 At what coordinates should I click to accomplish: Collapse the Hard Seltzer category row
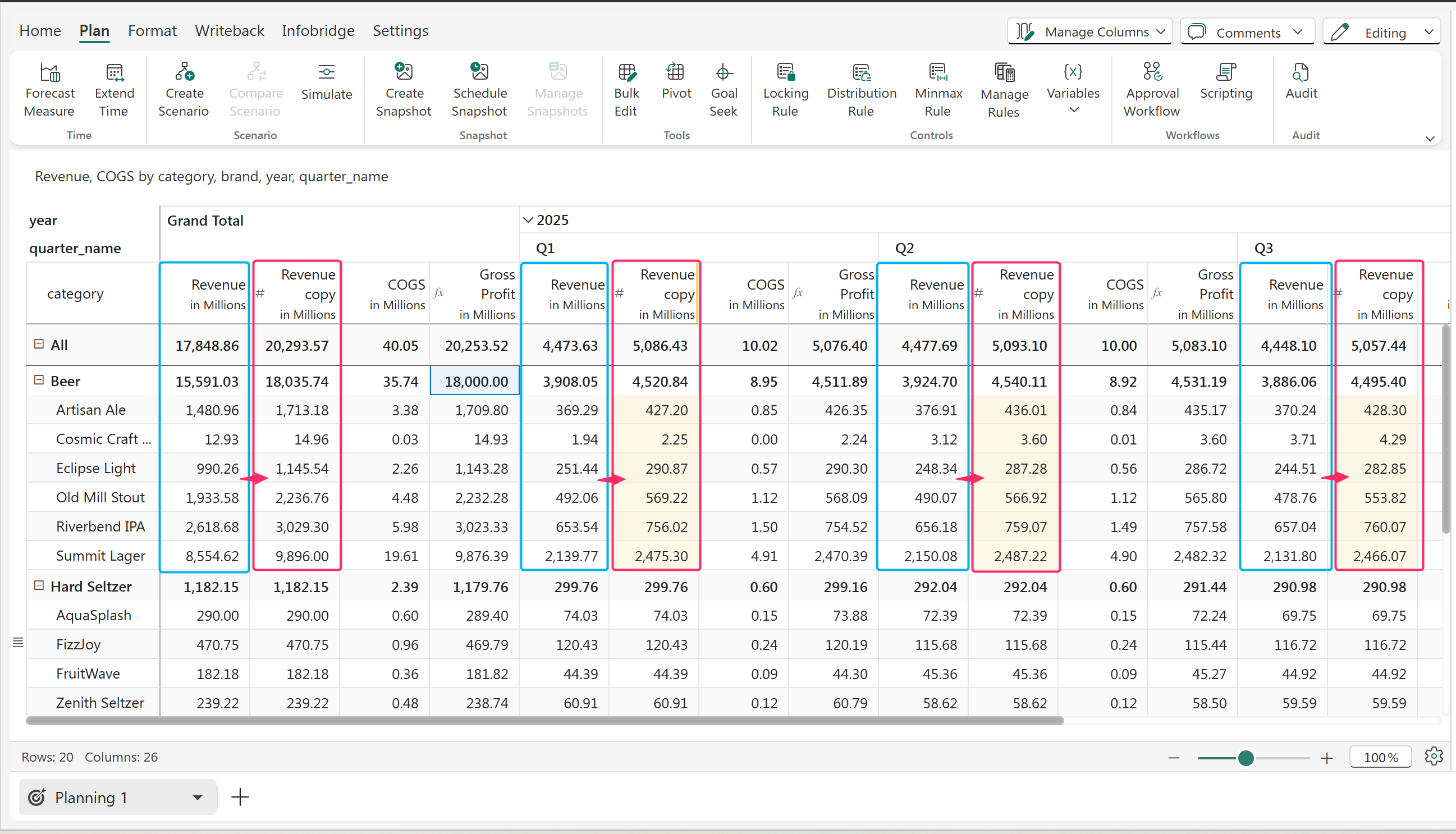click(39, 585)
